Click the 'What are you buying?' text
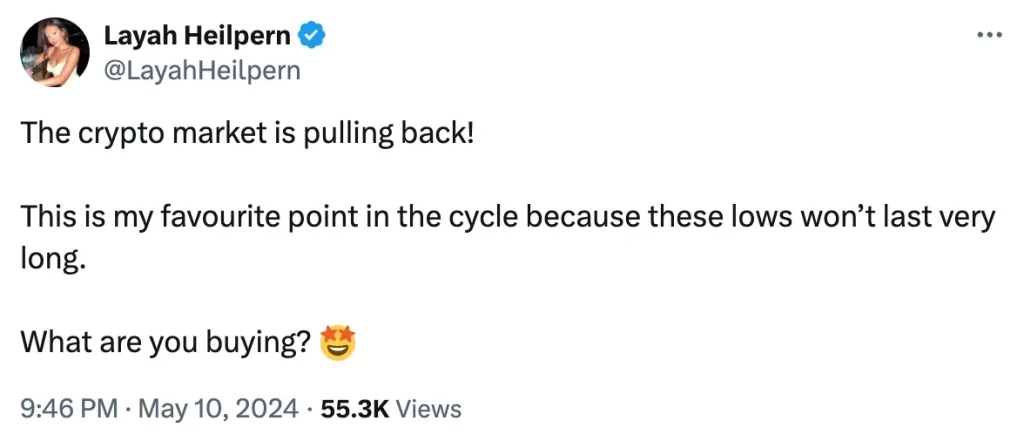Image resolution: width=1024 pixels, height=448 pixels. pos(167,344)
